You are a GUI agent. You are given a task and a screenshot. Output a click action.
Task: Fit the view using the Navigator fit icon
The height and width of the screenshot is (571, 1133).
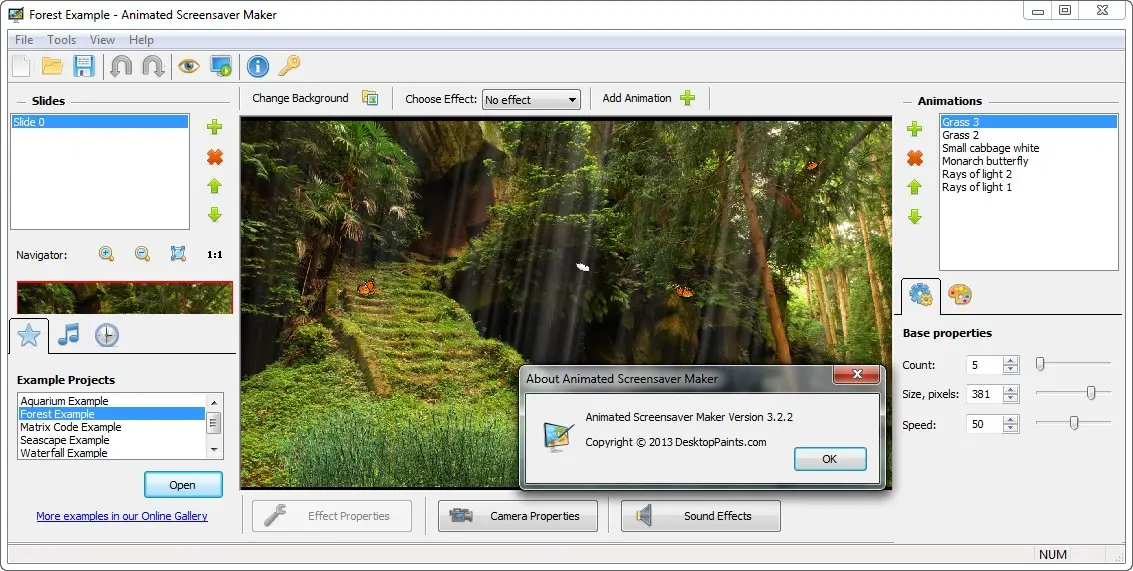pos(178,254)
